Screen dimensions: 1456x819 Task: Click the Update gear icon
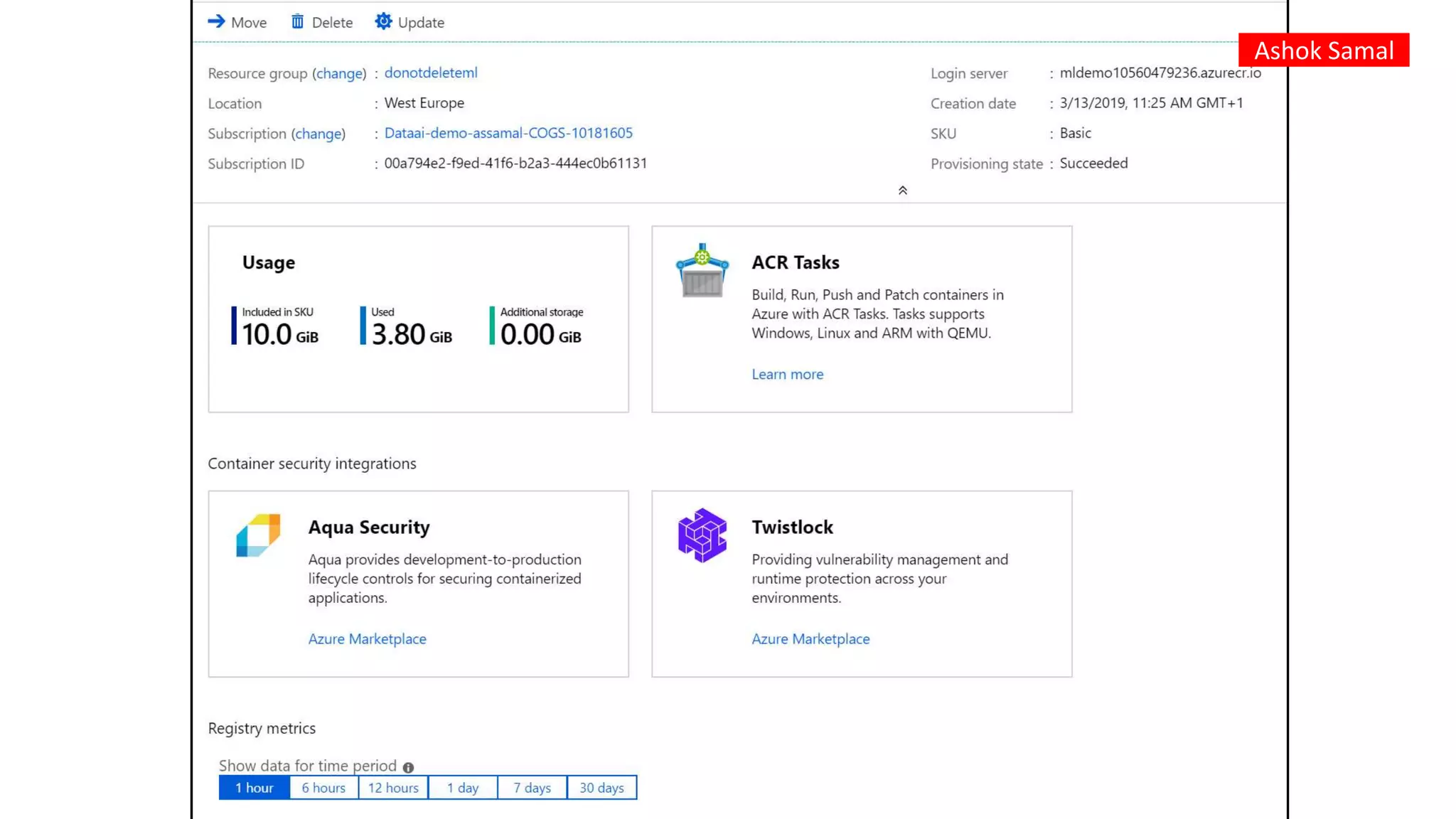[x=383, y=21]
